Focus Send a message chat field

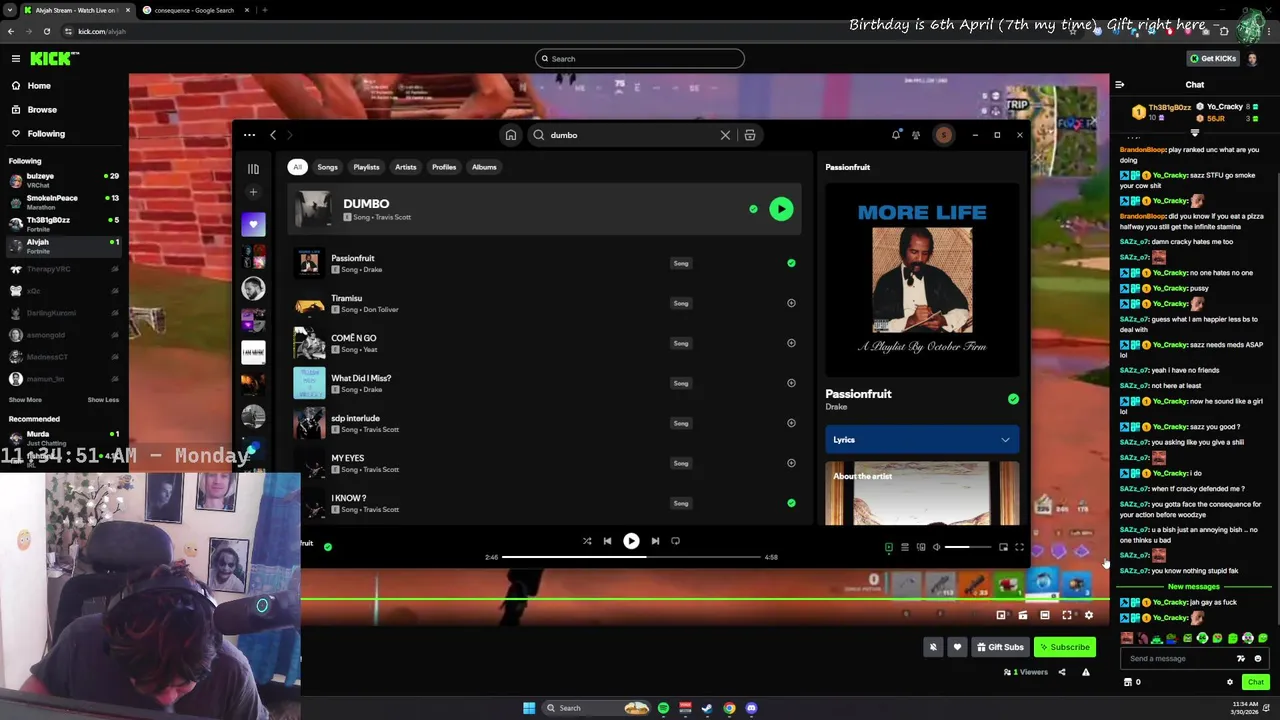(1178, 659)
